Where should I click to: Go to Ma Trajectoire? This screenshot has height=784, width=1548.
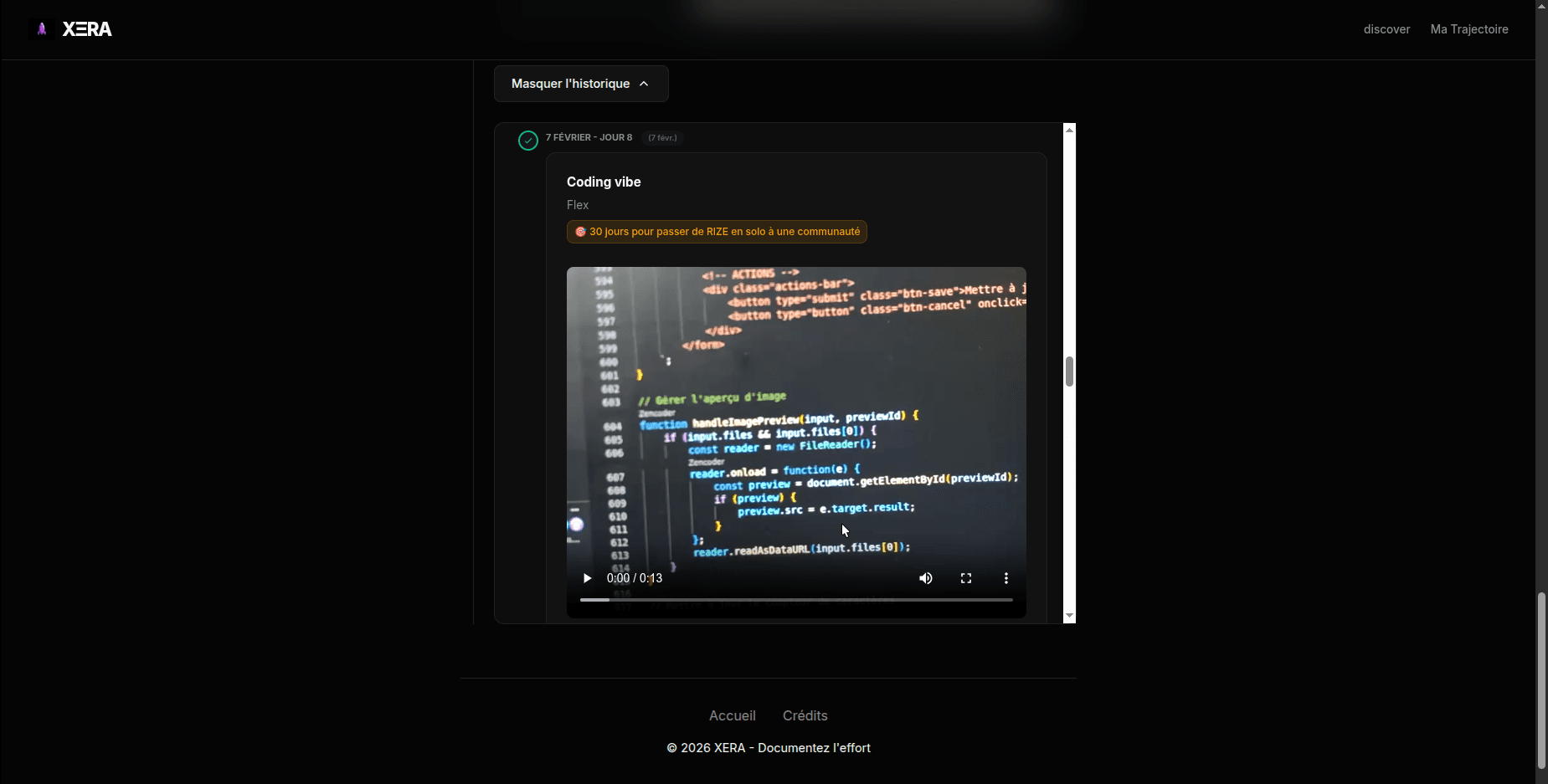pyautogui.click(x=1468, y=29)
